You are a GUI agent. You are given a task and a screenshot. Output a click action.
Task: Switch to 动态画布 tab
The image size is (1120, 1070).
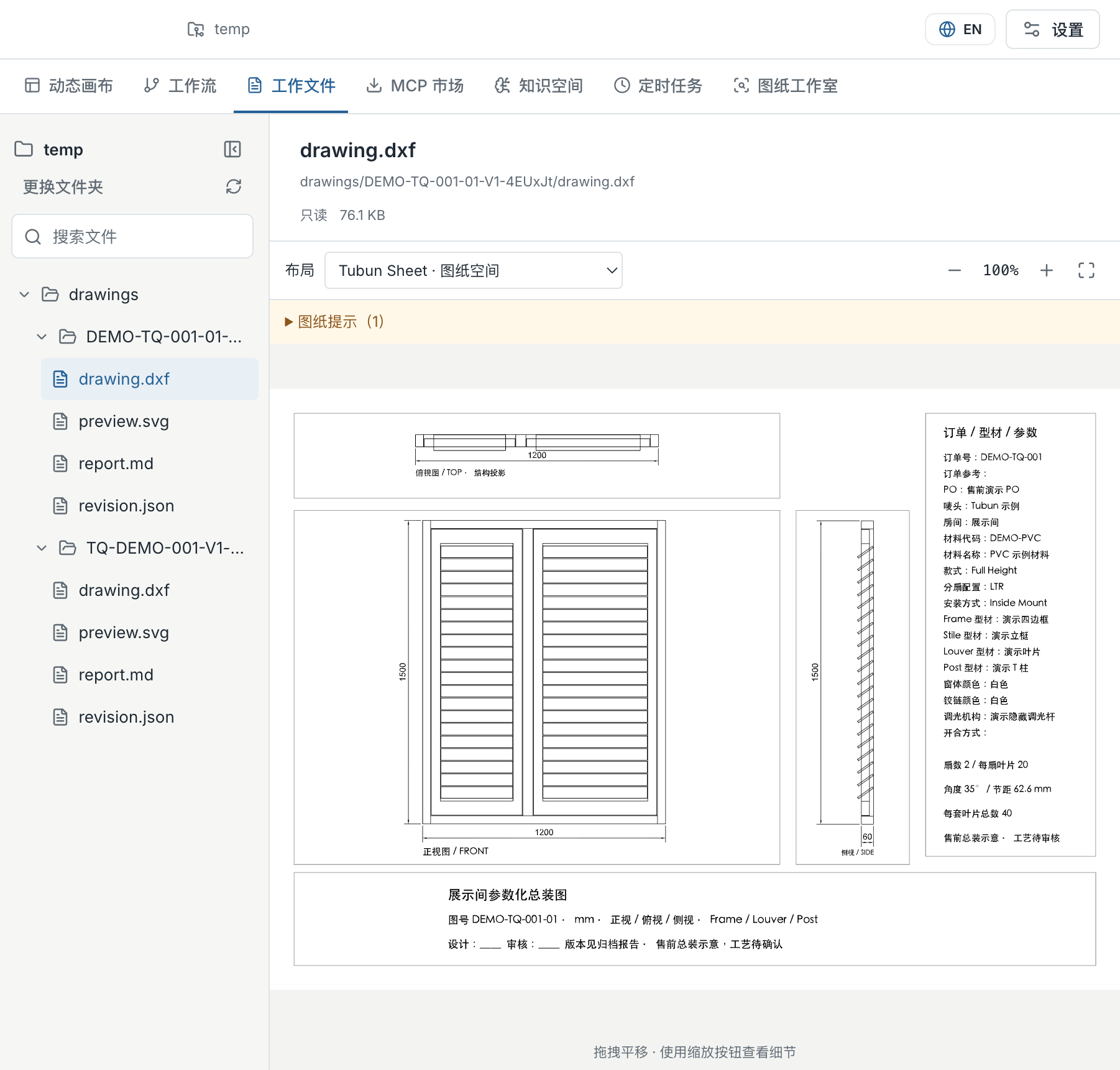(69, 86)
